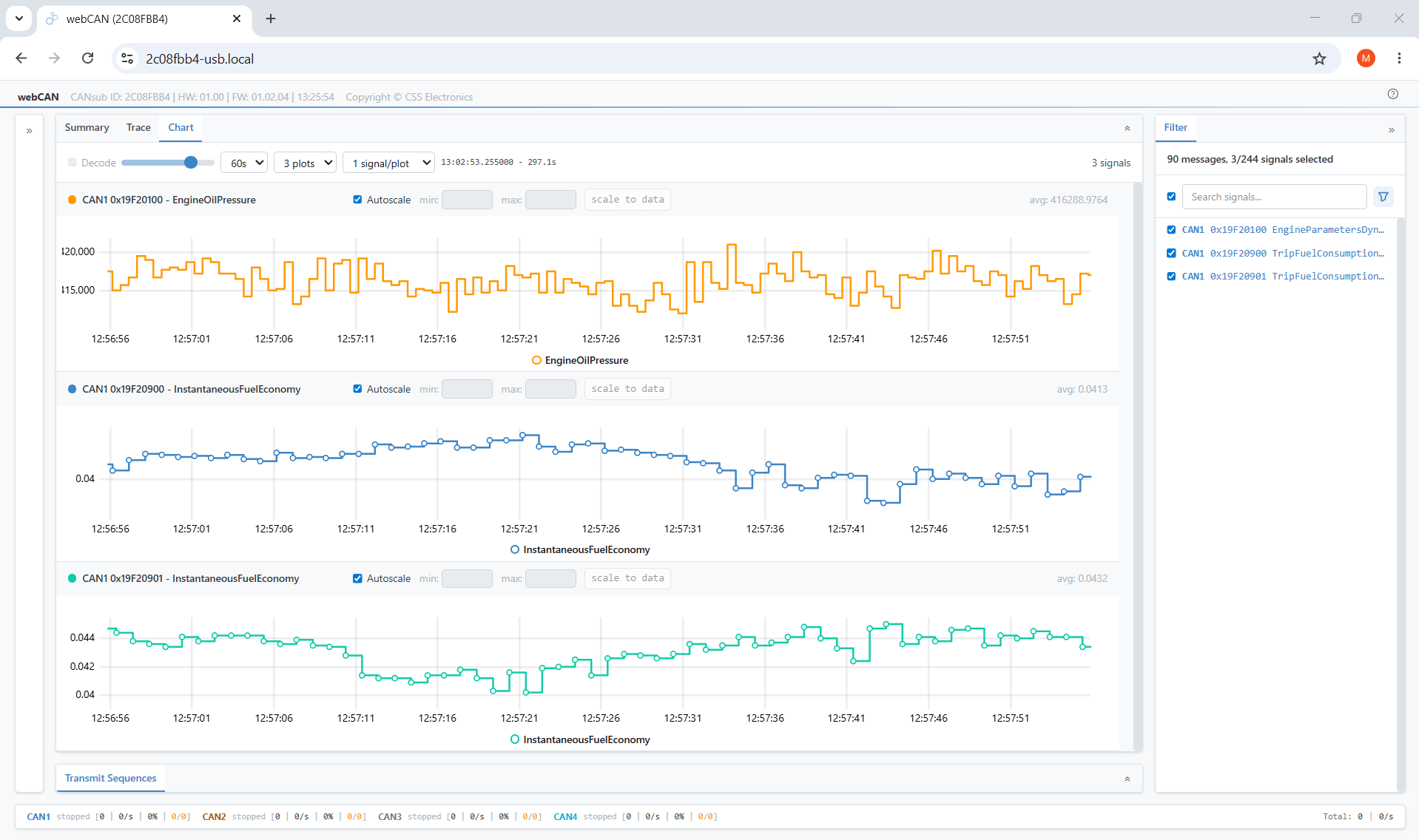Screen dimensions: 1419x840
Task: Click the avg: 416288.9764 value
Action: click(x=1068, y=200)
